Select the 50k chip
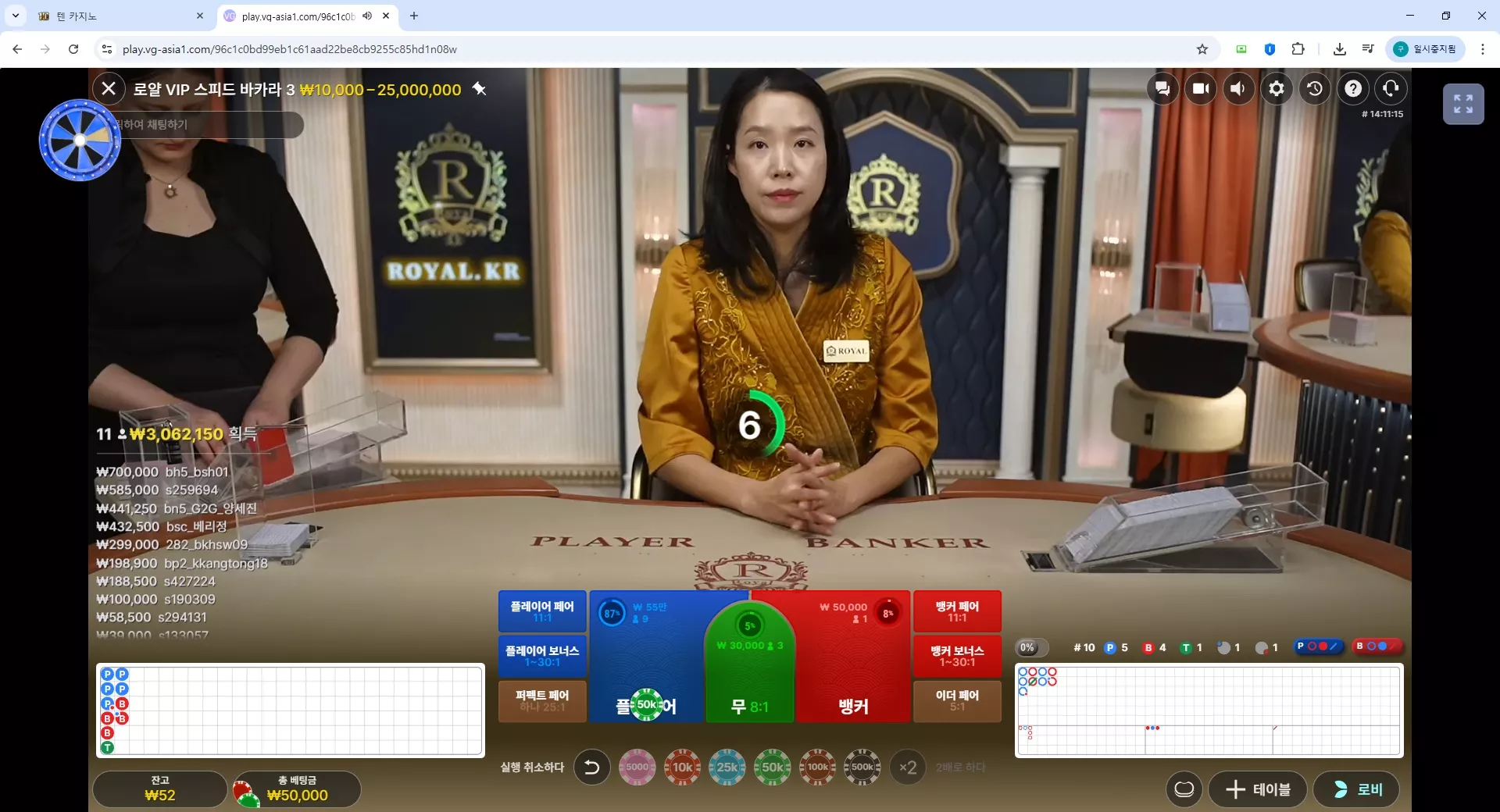Viewport: 1500px width, 812px height. [773, 767]
